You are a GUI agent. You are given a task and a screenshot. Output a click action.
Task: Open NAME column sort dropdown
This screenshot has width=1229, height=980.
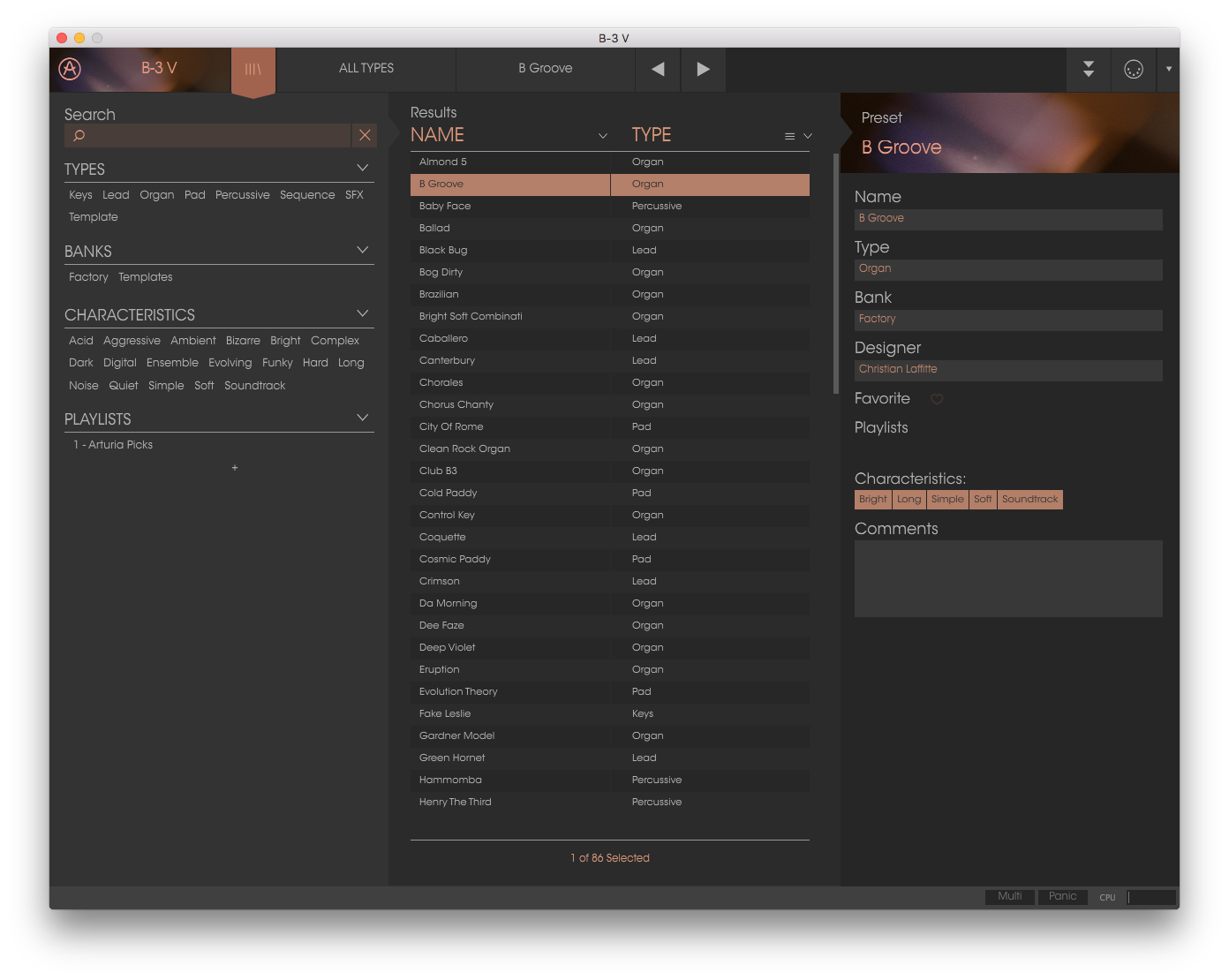tap(603, 136)
